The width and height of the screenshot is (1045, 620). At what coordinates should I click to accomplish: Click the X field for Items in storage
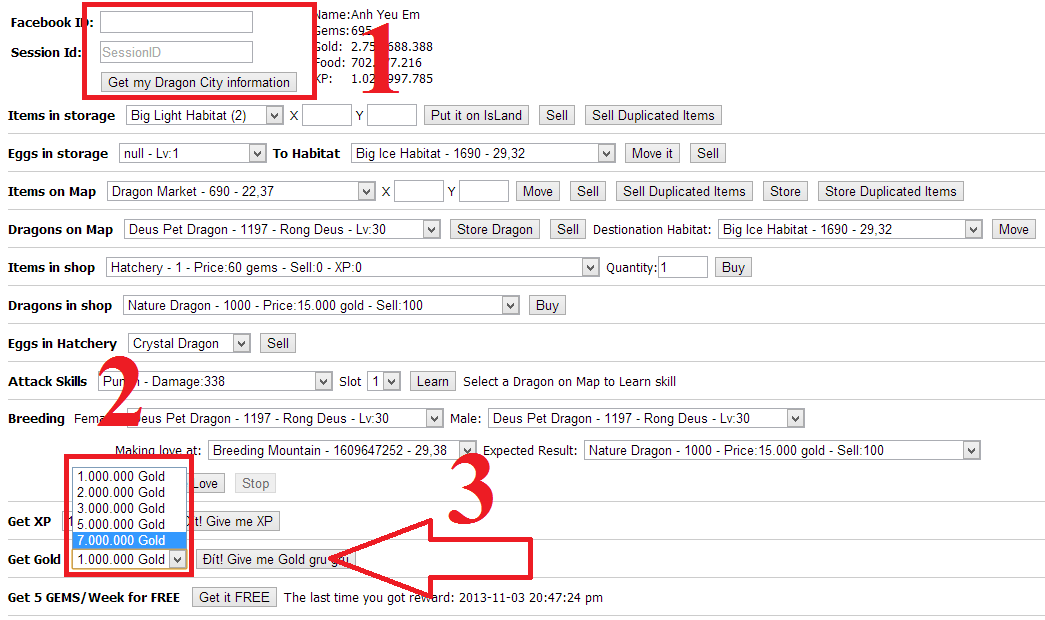327,115
